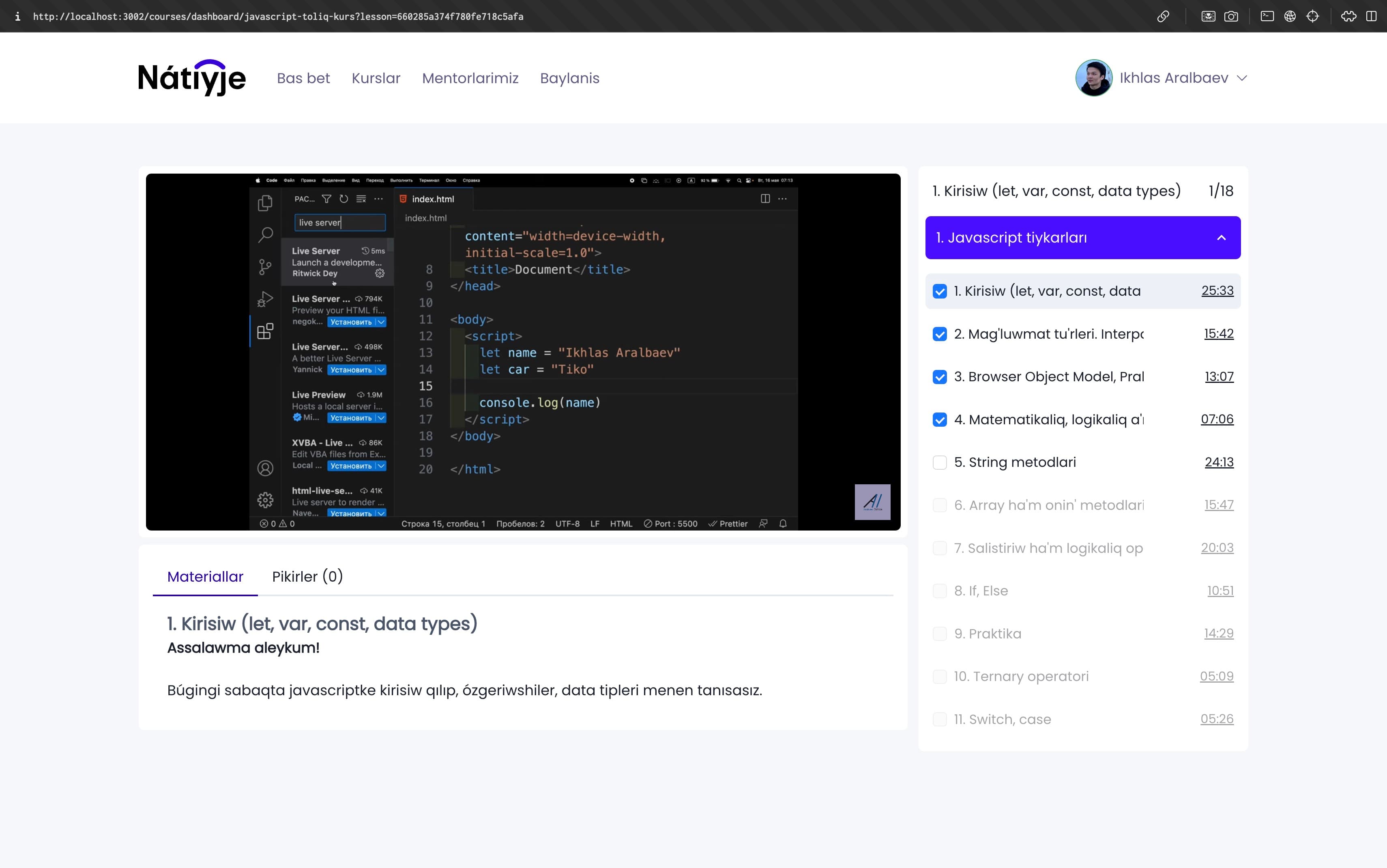Open lesson 2. Mag'luwmat tu'rleri
Screen dimensions: 1387x868
click(1048, 334)
